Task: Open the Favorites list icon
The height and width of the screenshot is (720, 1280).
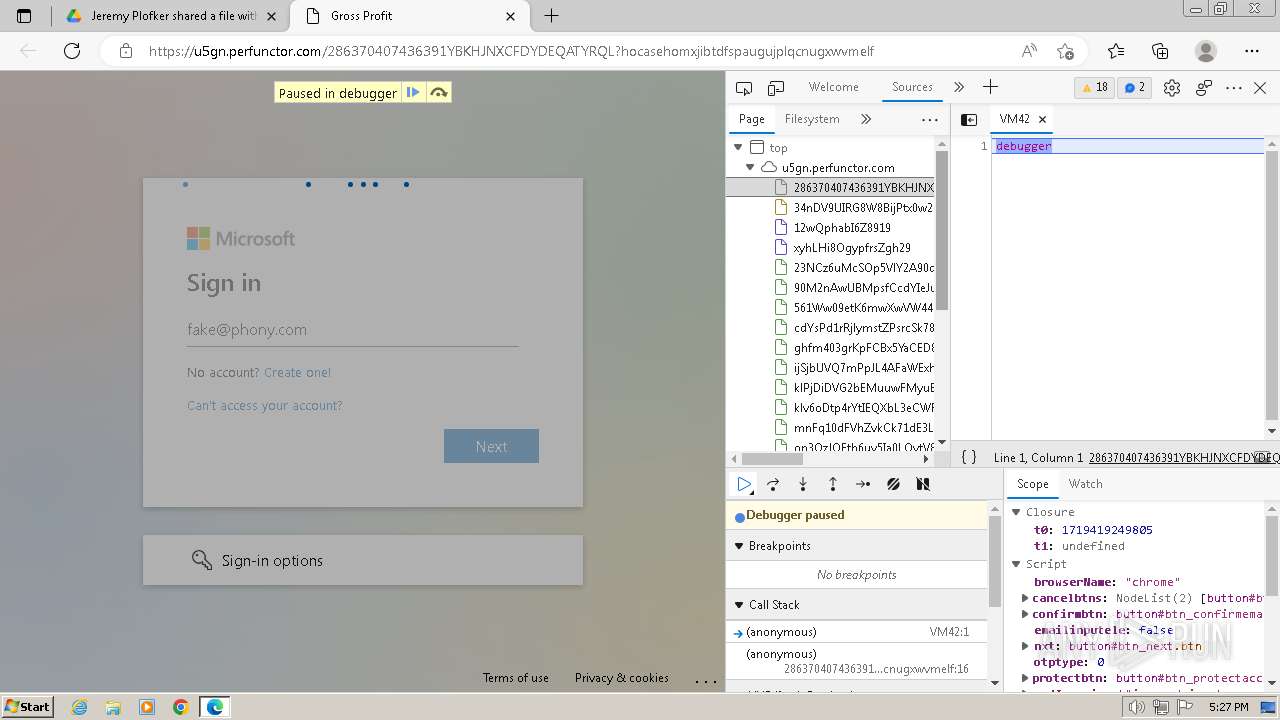Action: (x=1116, y=51)
